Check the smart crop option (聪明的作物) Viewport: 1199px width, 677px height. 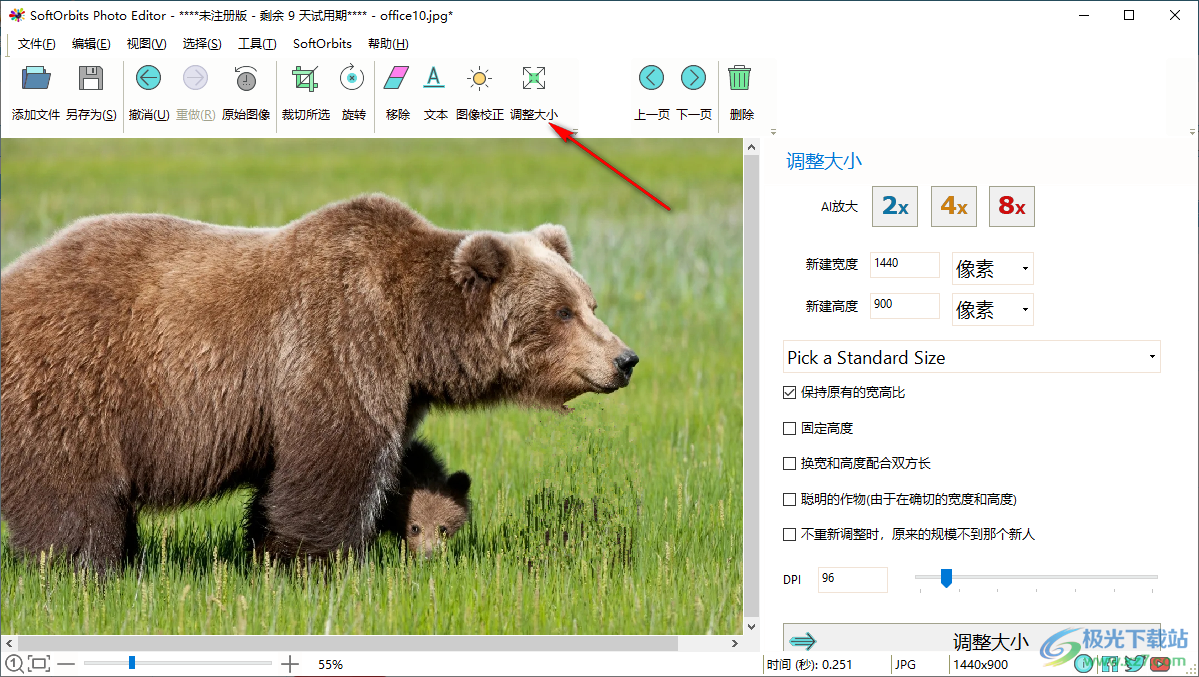(789, 498)
